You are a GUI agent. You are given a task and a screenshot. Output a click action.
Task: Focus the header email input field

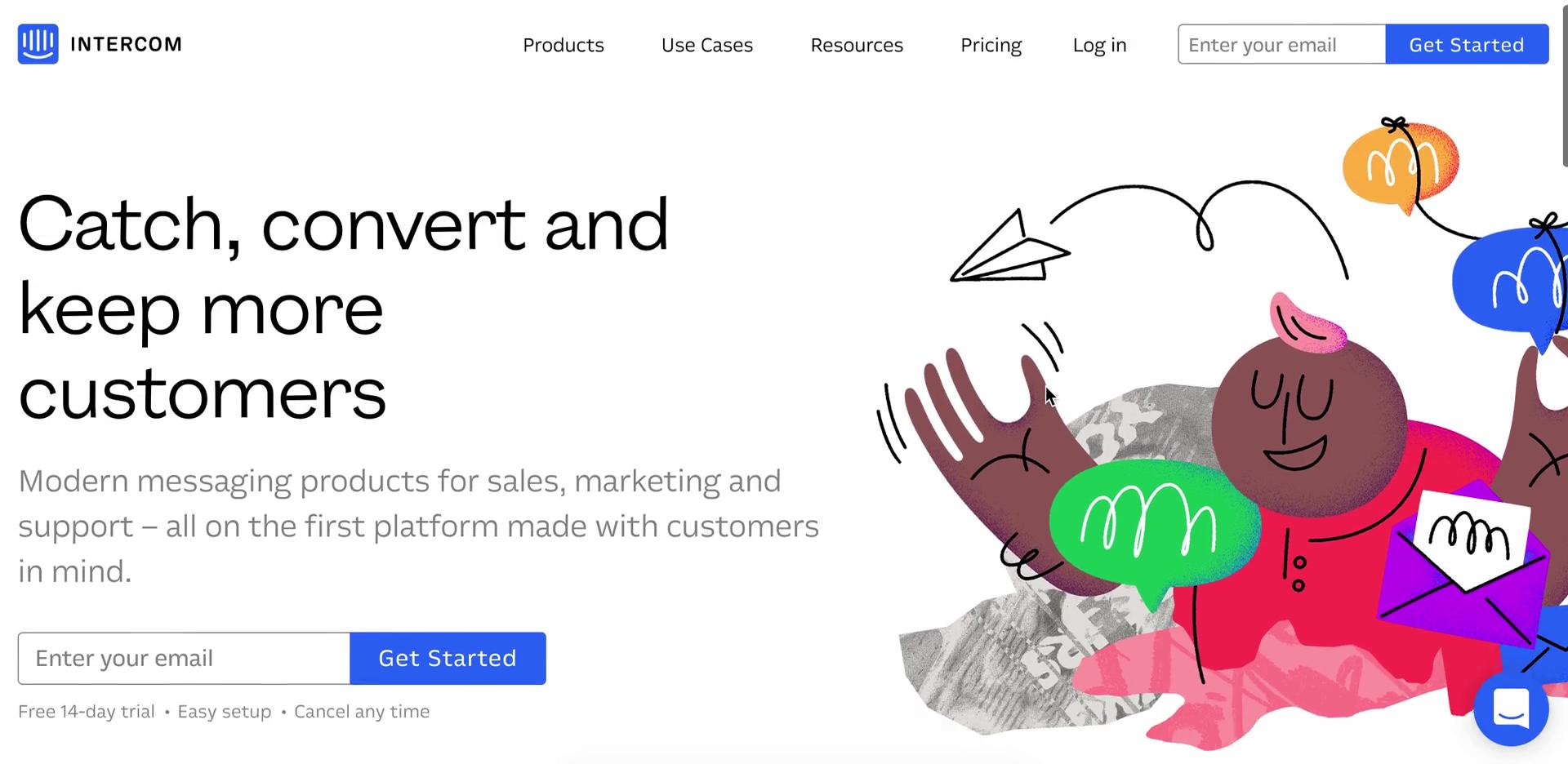[x=1281, y=44]
